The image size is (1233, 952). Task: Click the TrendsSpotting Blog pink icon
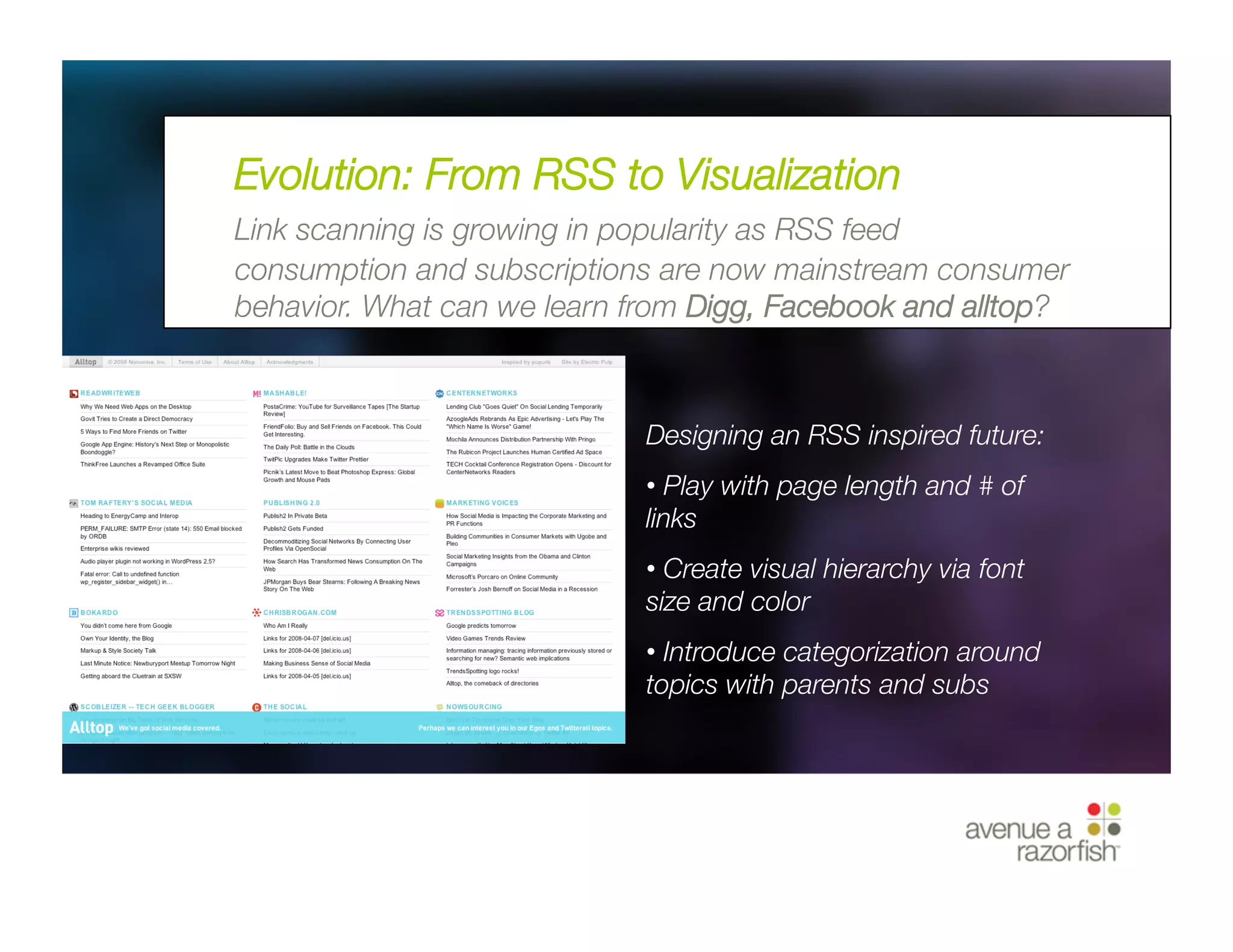pyautogui.click(x=439, y=613)
